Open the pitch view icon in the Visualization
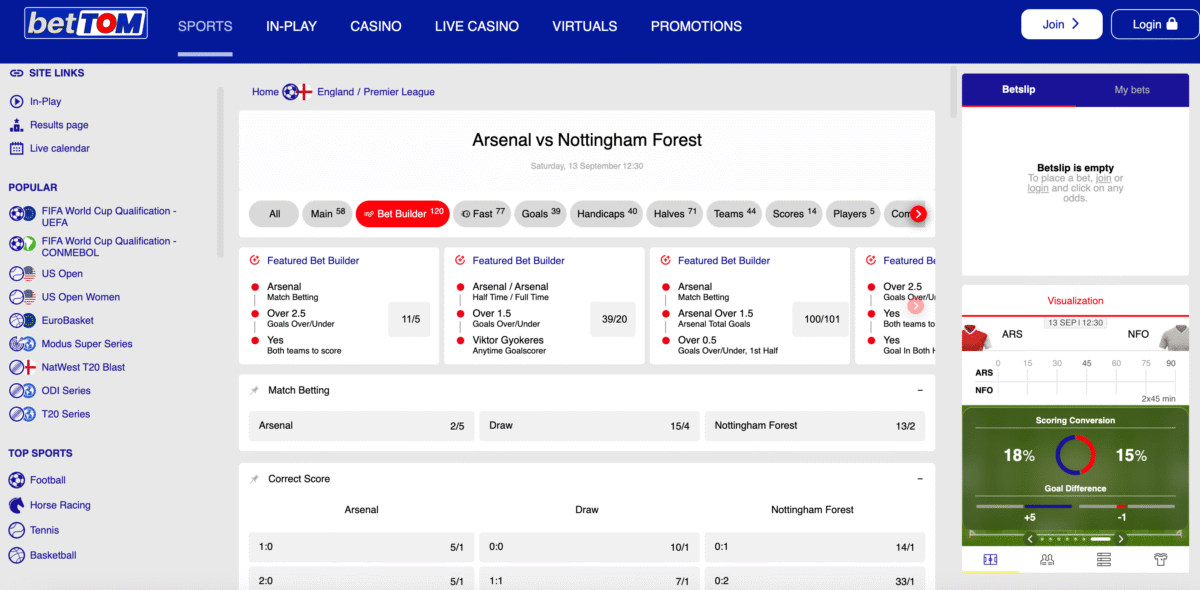This screenshot has width=1200, height=590. pyautogui.click(x=990, y=560)
